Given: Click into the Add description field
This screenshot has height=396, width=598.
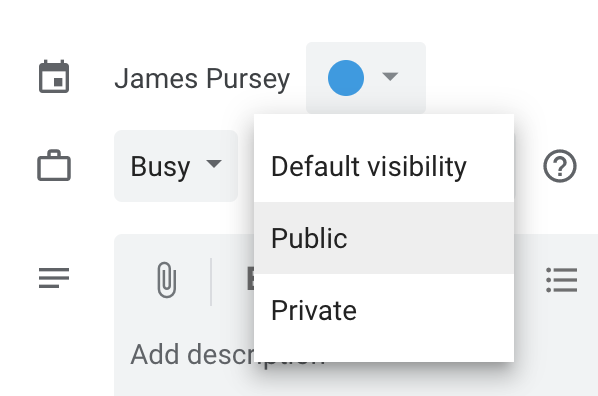Looking at the screenshot, I should coord(191,354).
